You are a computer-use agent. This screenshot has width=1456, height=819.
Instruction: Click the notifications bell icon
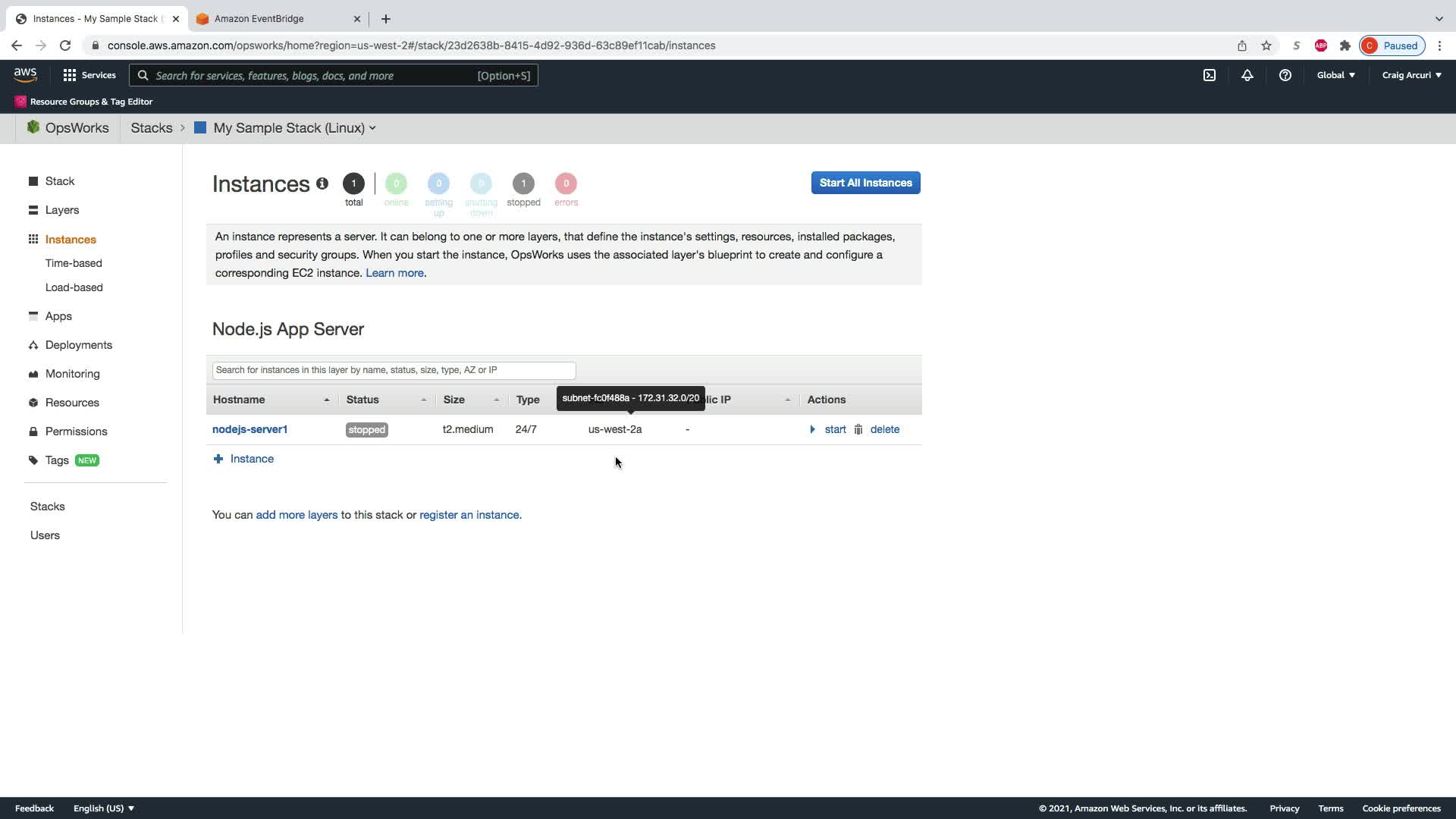[1247, 75]
